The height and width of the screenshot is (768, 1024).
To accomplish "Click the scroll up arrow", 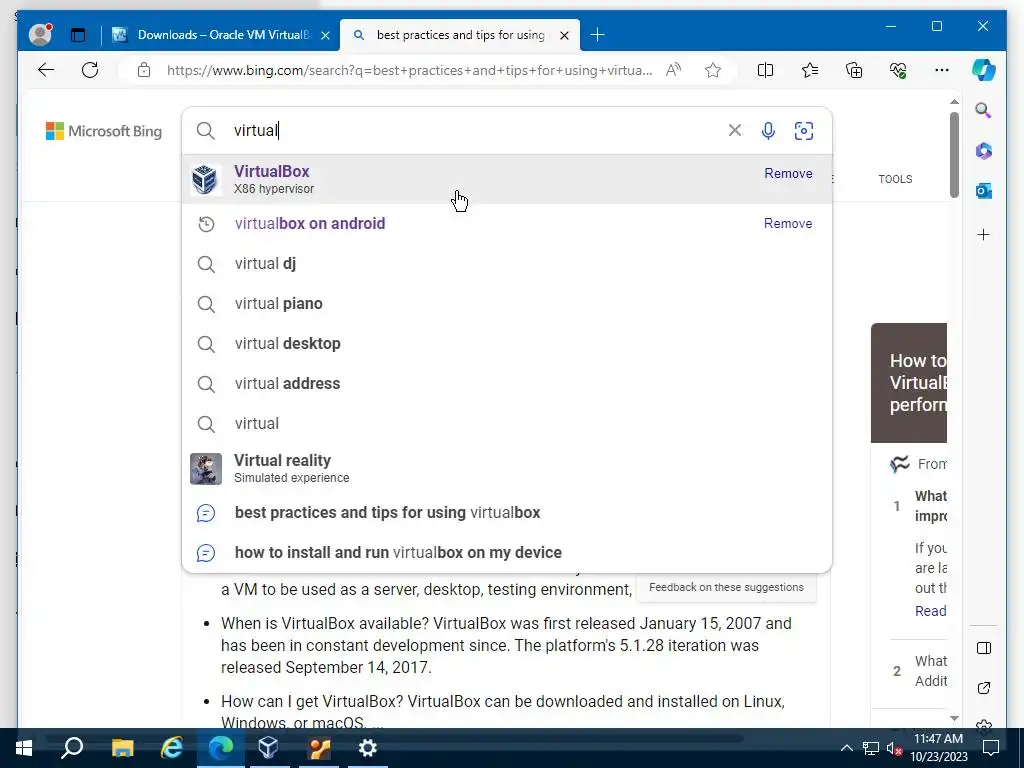I will [954, 102].
